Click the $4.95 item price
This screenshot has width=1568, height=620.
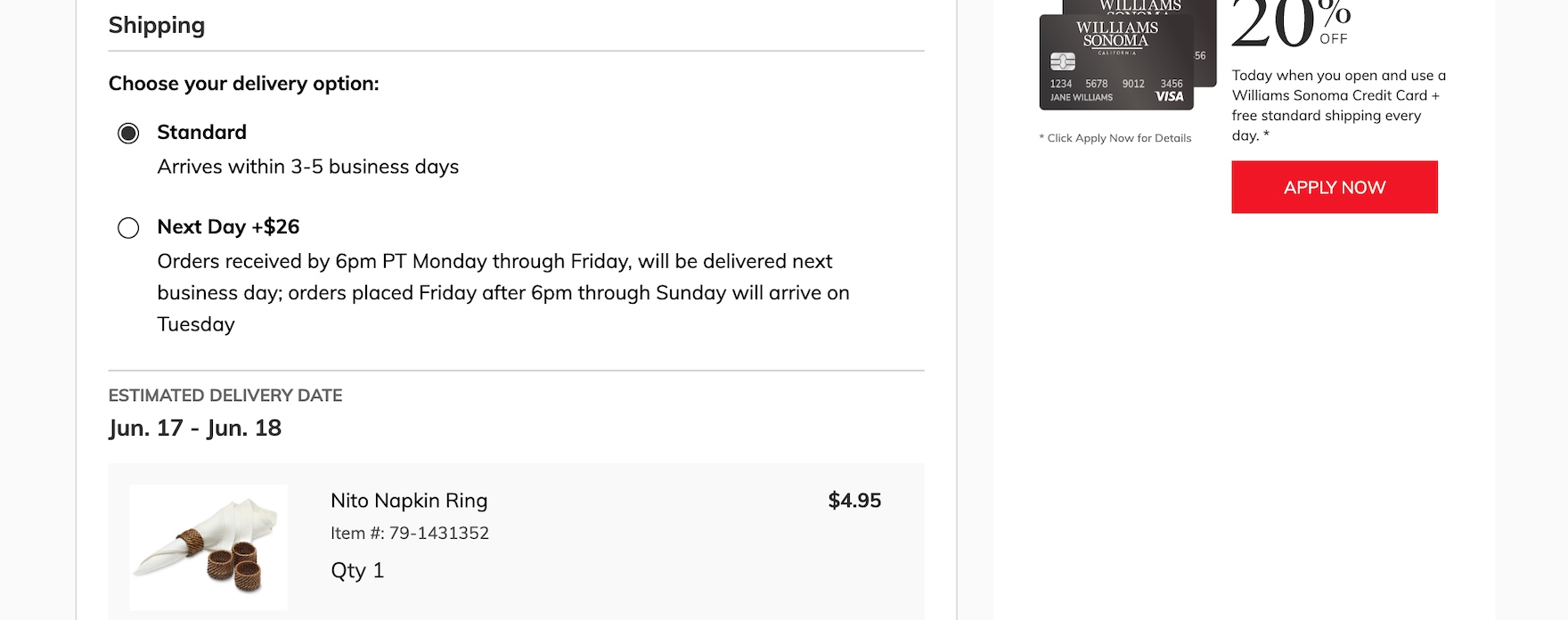pos(854,501)
